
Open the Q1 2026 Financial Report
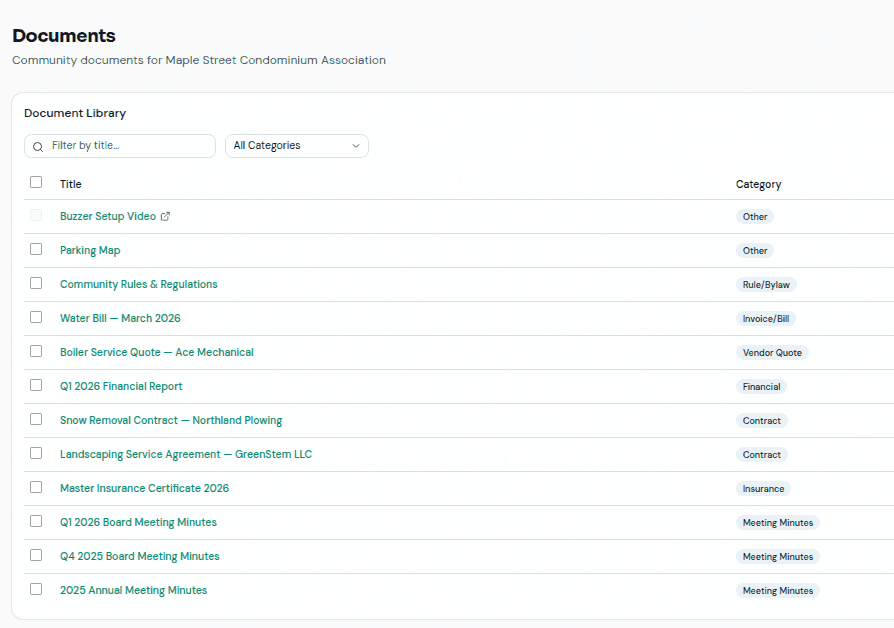(x=121, y=386)
